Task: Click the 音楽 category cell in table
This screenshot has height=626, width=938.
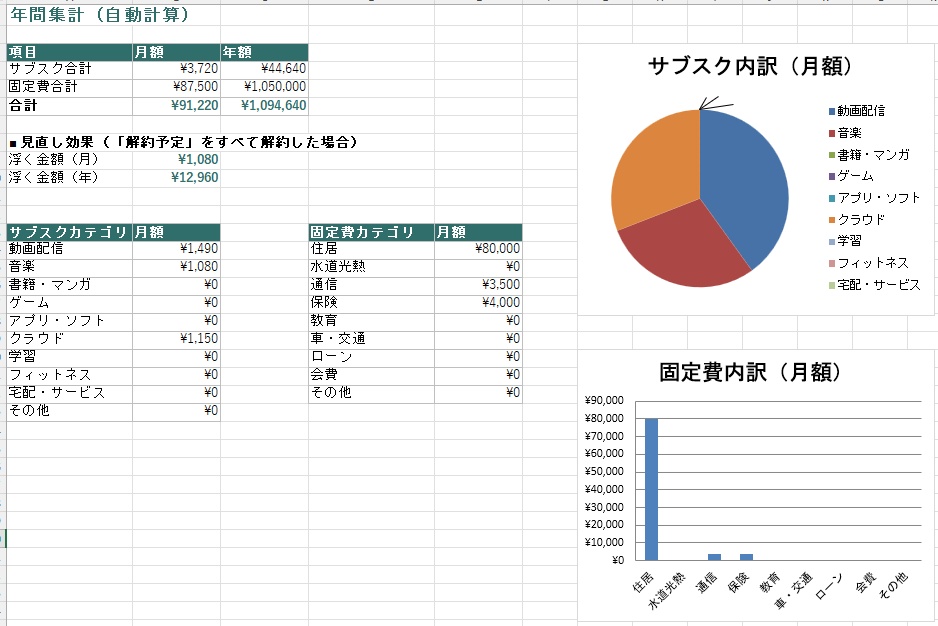Action: tap(69, 267)
